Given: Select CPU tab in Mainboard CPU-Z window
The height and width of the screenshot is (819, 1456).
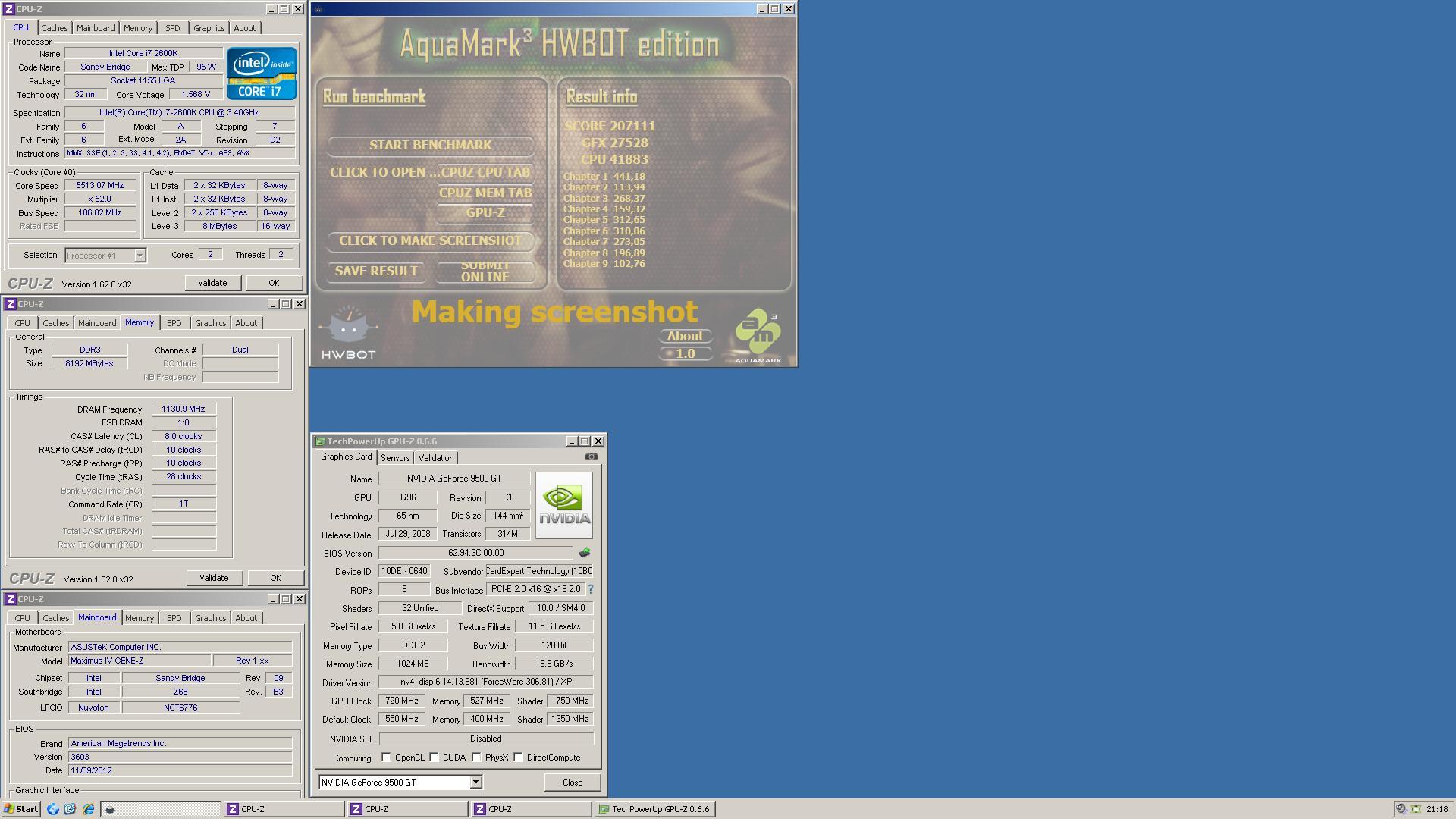Looking at the screenshot, I should (x=22, y=618).
